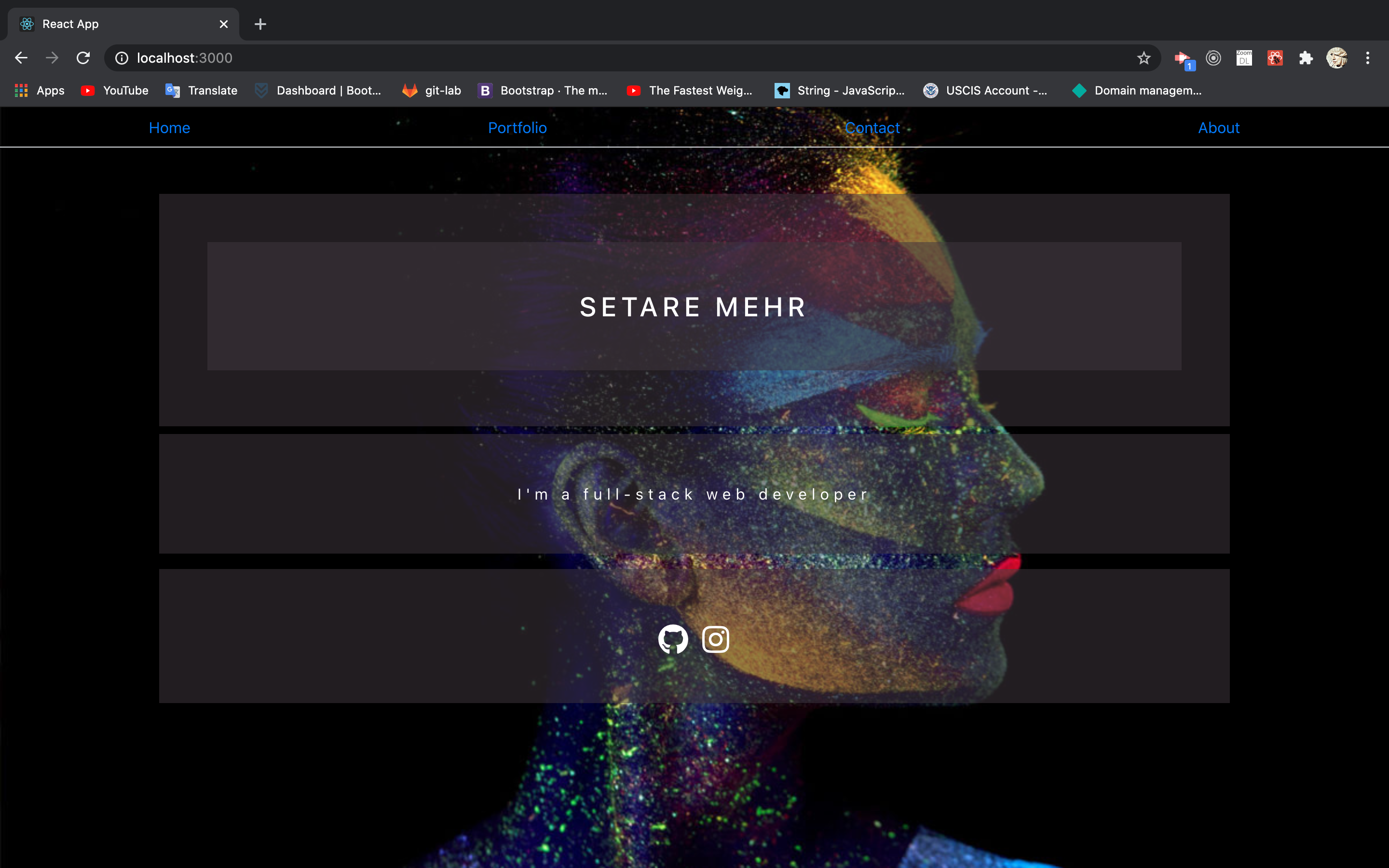Image resolution: width=1389 pixels, height=868 pixels.
Task: Close the React App tab
Action: (224, 24)
